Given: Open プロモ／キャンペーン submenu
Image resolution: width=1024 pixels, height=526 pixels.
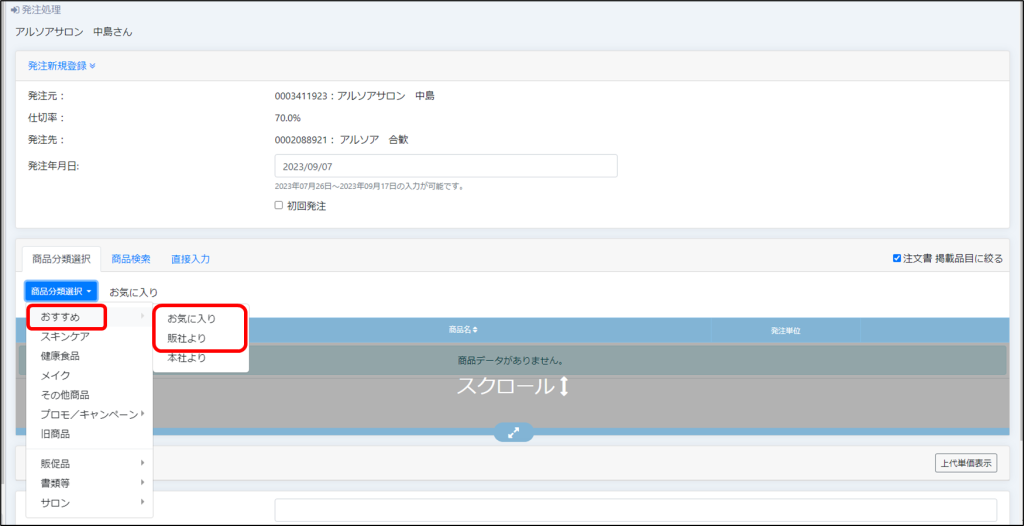Looking at the screenshot, I should (90, 414).
